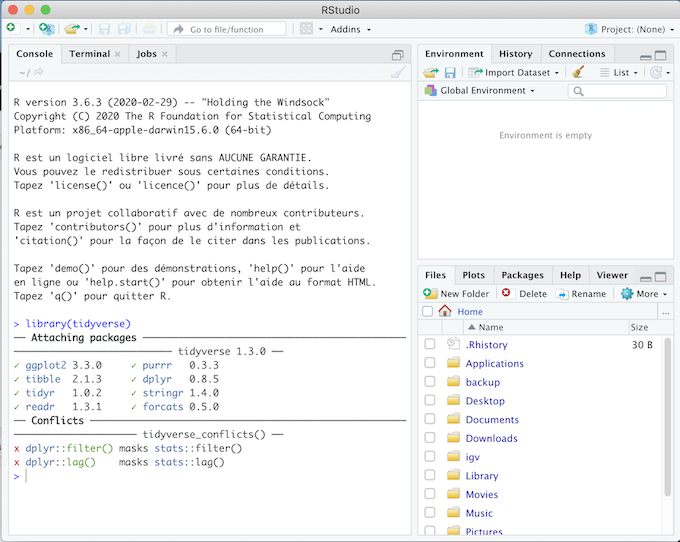Clear environment objects with broom icon
This screenshot has height=542, width=680.
577,72
